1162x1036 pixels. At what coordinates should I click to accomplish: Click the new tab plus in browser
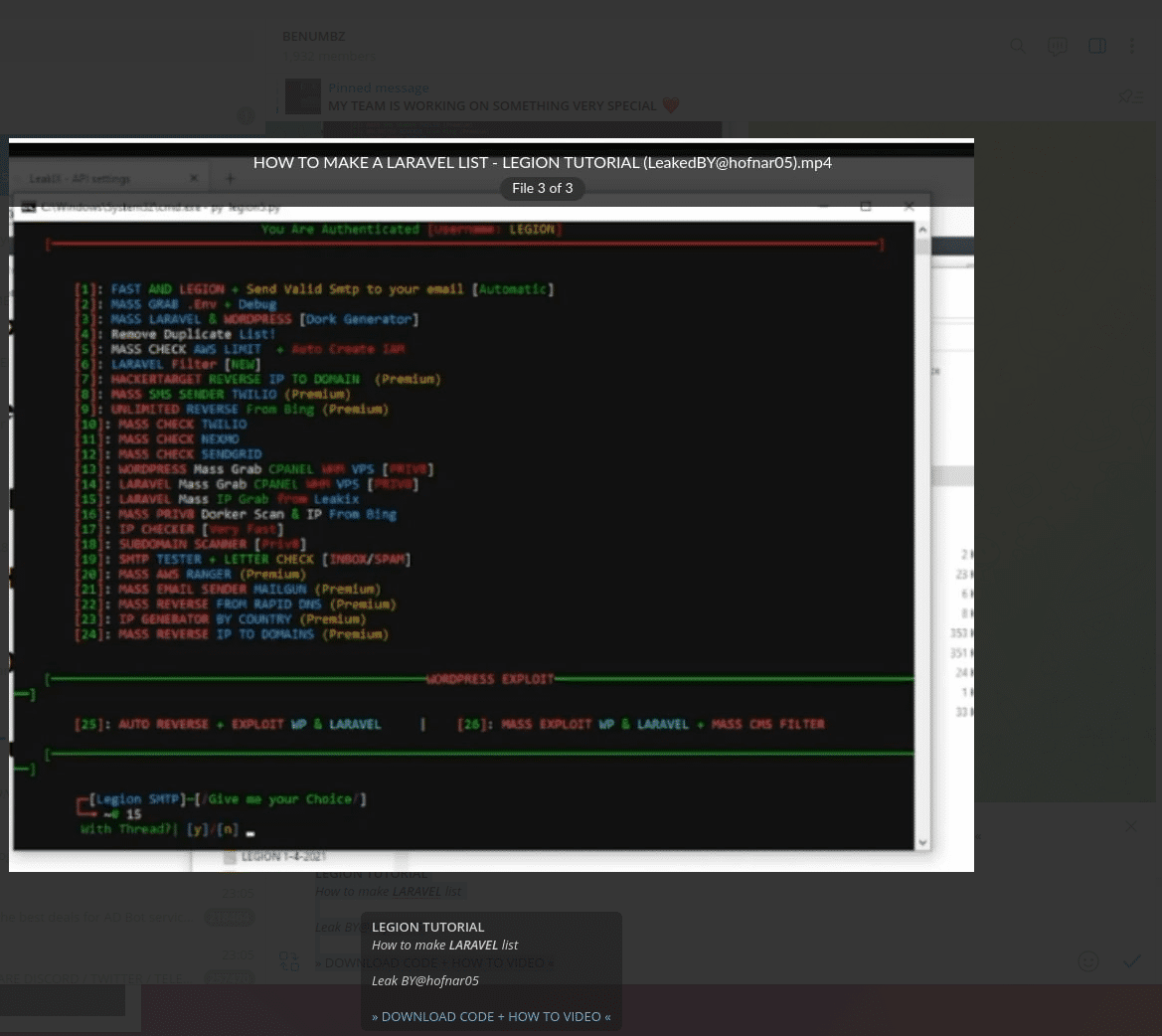pyautogui.click(x=231, y=179)
